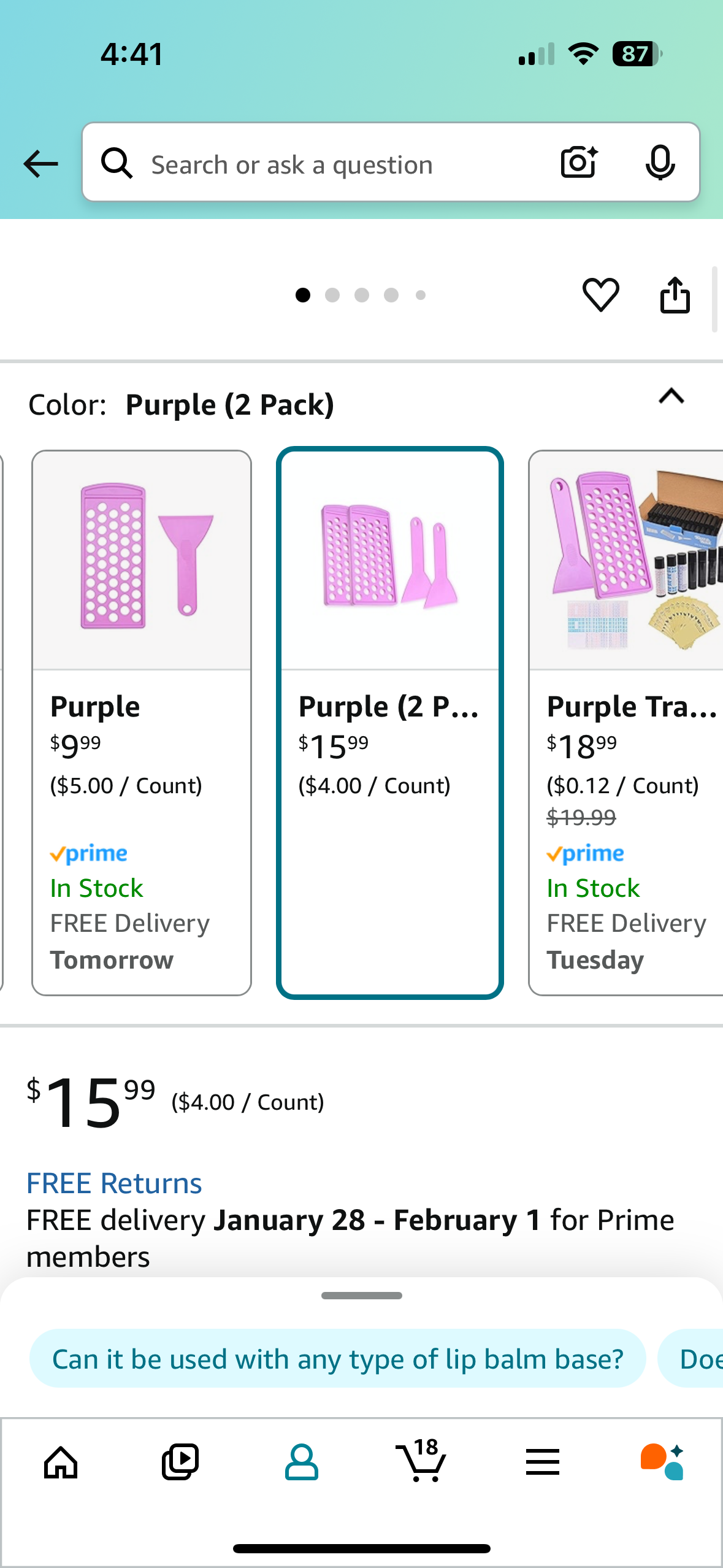The width and height of the screenshot is (723, 1568).
Task: Tap the microphone voice search icon
Action: point(660,163)
